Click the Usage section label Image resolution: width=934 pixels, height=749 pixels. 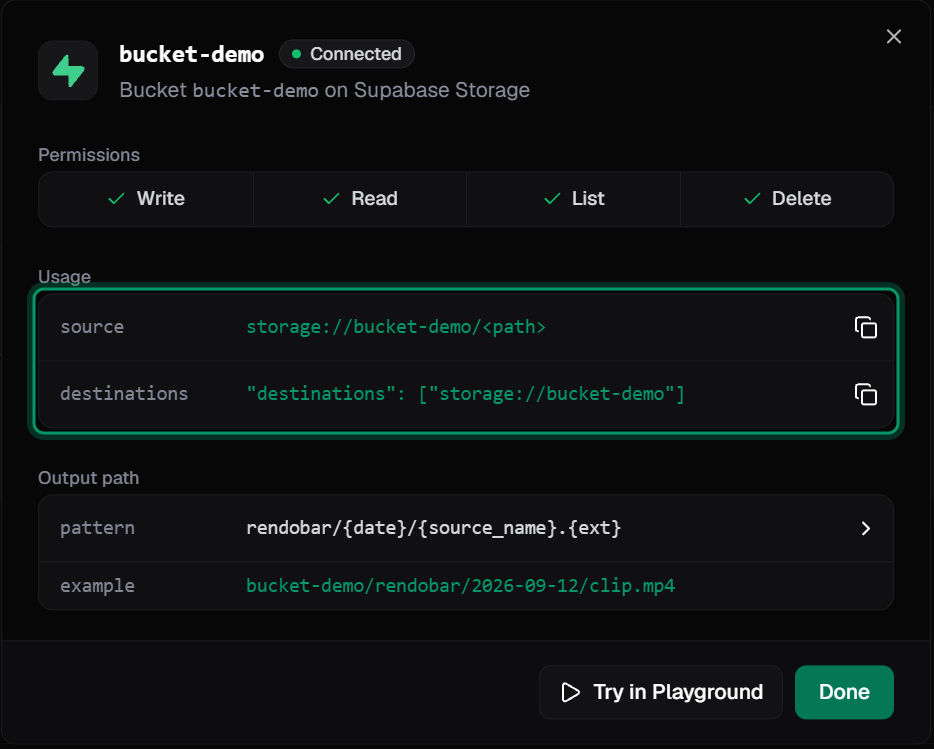click(64, 276)
